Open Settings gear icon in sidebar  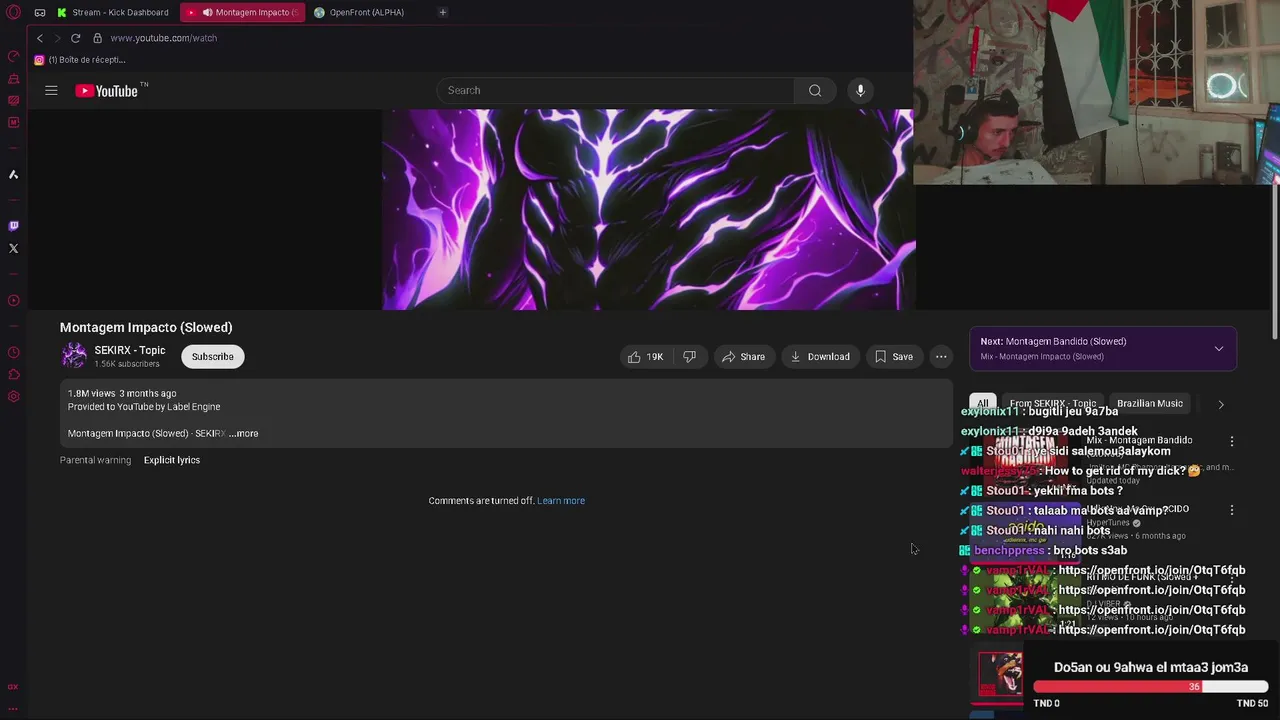point(13,396)
